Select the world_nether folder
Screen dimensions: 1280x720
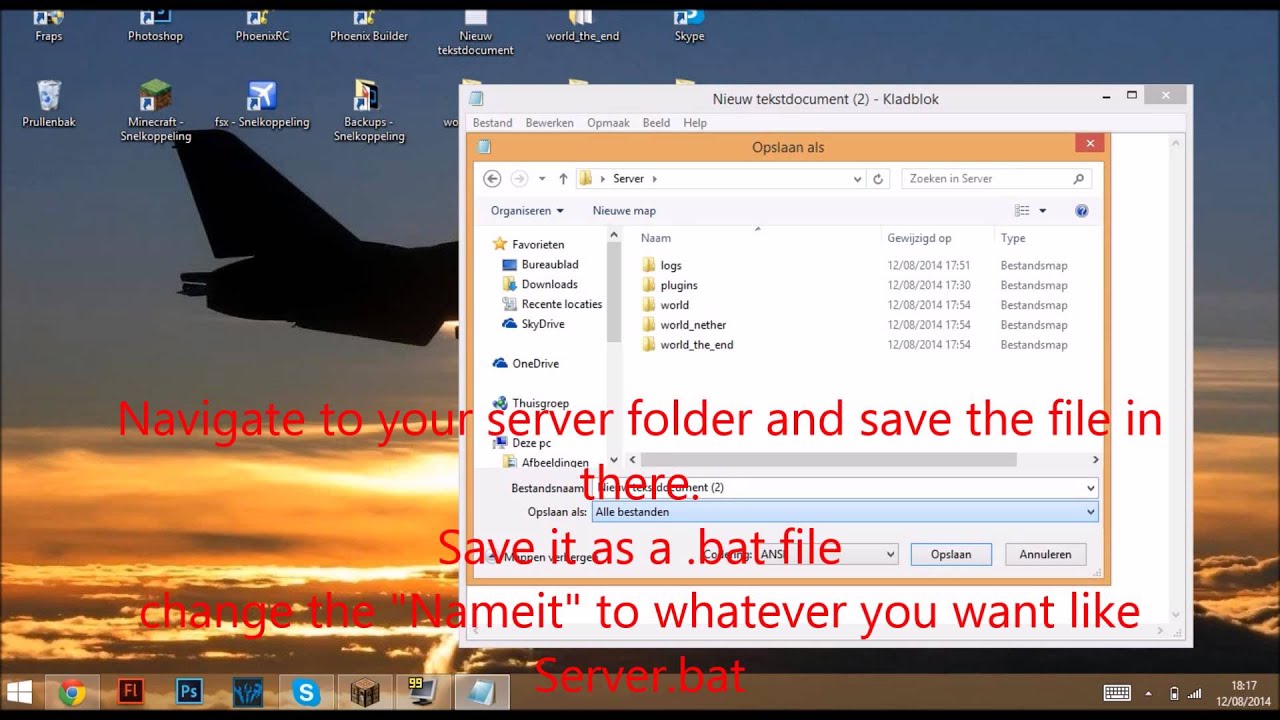click(693, 325)
